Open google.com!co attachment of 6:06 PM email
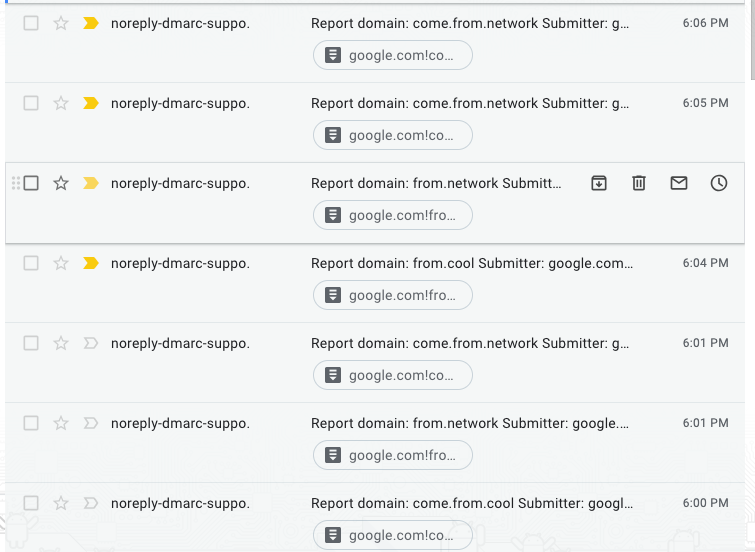This screenshot has width=755, height=552. pos(392,55)
